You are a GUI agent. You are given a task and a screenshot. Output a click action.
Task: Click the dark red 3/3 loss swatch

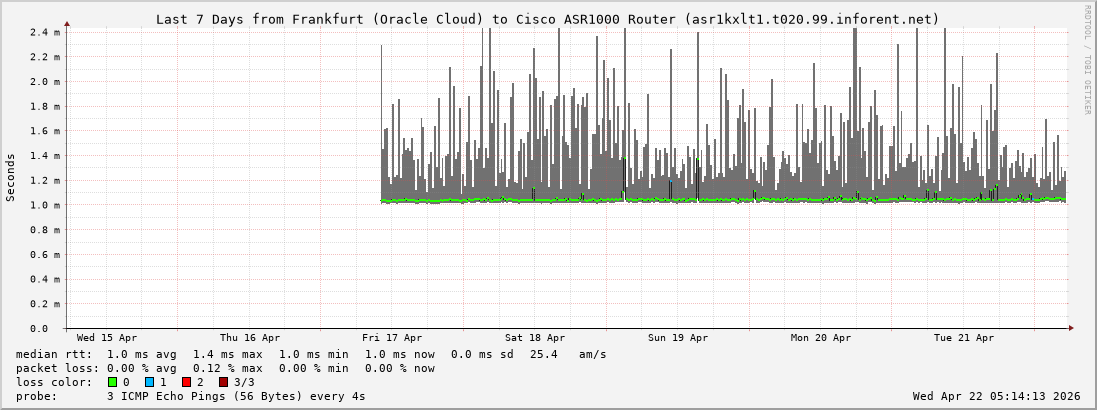tap(223, 382)
